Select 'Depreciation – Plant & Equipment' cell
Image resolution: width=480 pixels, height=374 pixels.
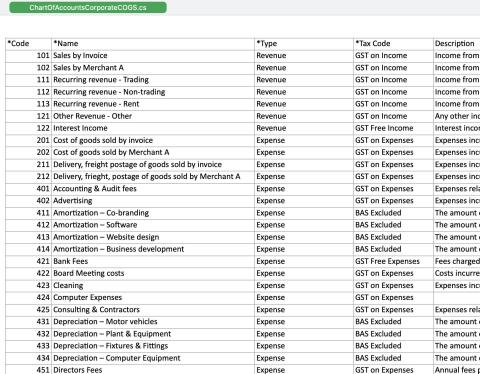(x=153, y=334)
